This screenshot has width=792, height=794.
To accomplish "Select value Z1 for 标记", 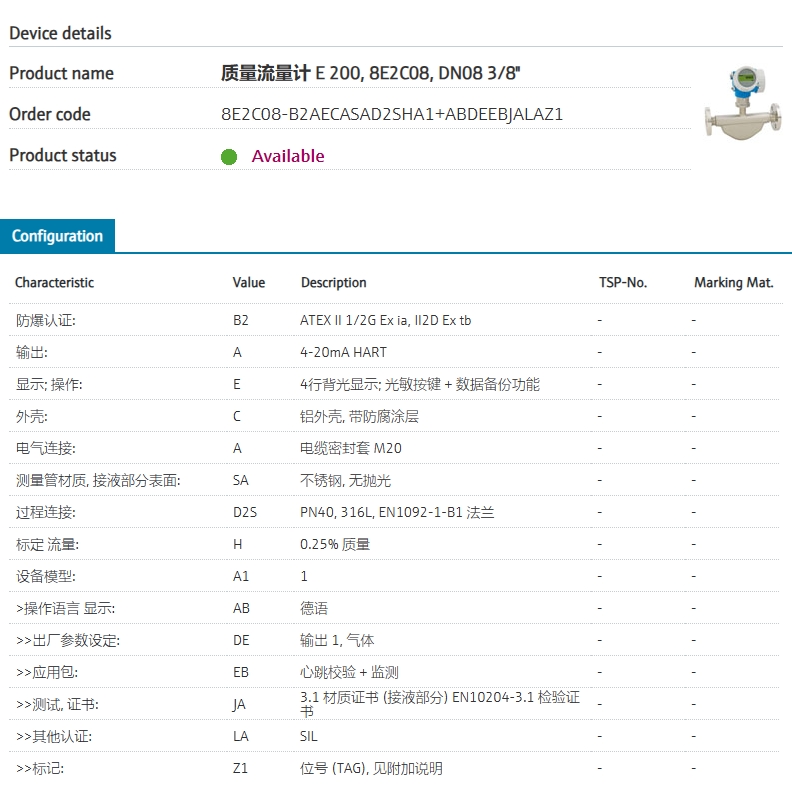I will 240,769.
